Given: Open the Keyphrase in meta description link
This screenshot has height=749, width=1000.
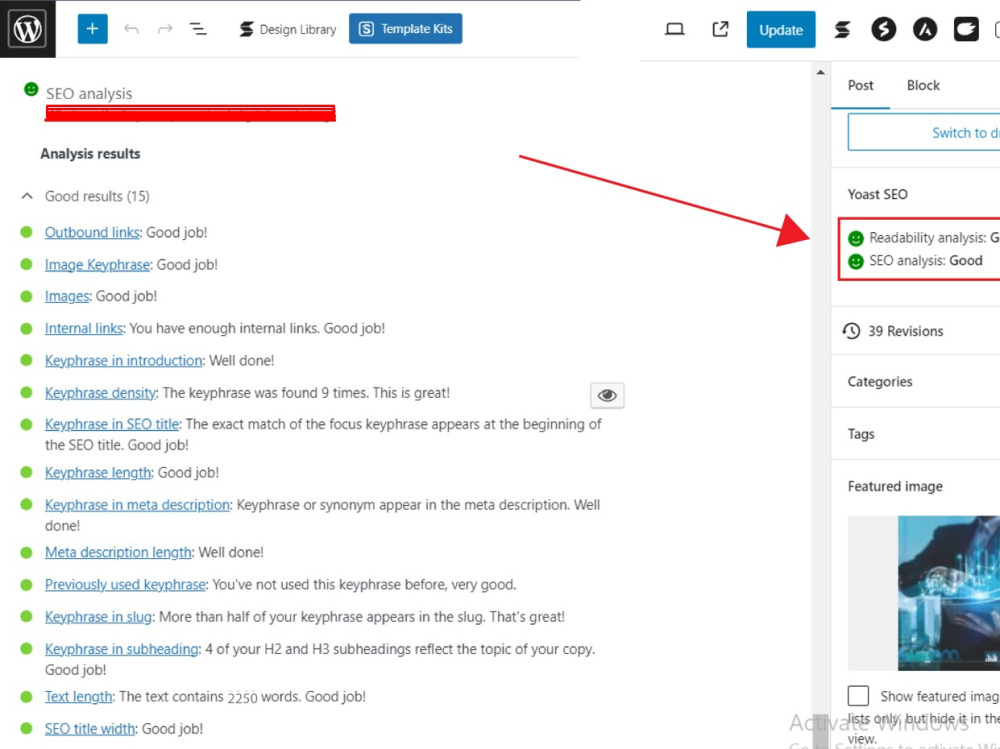Looking at the screenshot, I should [x=137, y=505].
